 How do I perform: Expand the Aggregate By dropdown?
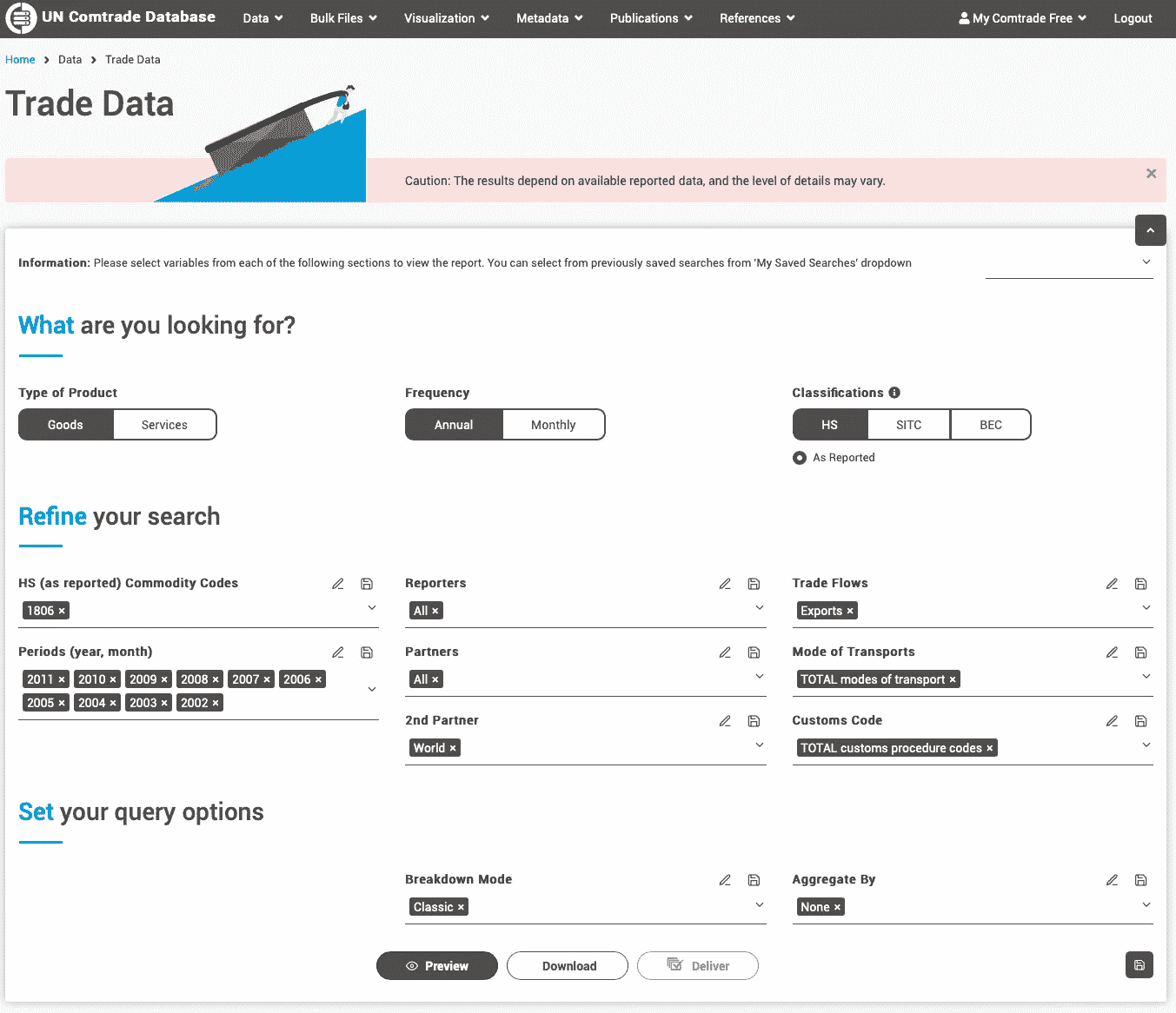(1146, 904)
